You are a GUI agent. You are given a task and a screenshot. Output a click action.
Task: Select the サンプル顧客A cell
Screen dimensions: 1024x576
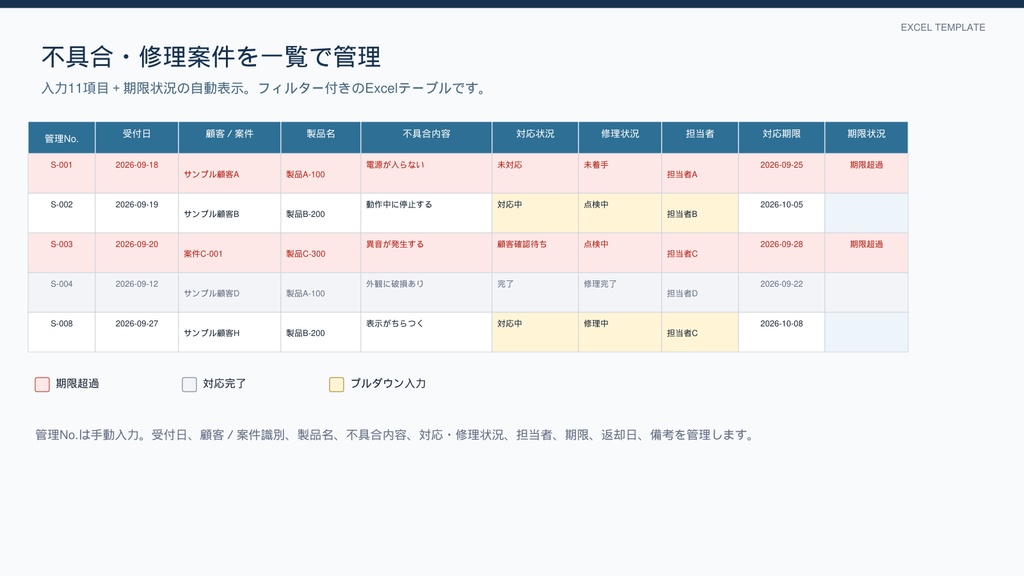point(229,174)
